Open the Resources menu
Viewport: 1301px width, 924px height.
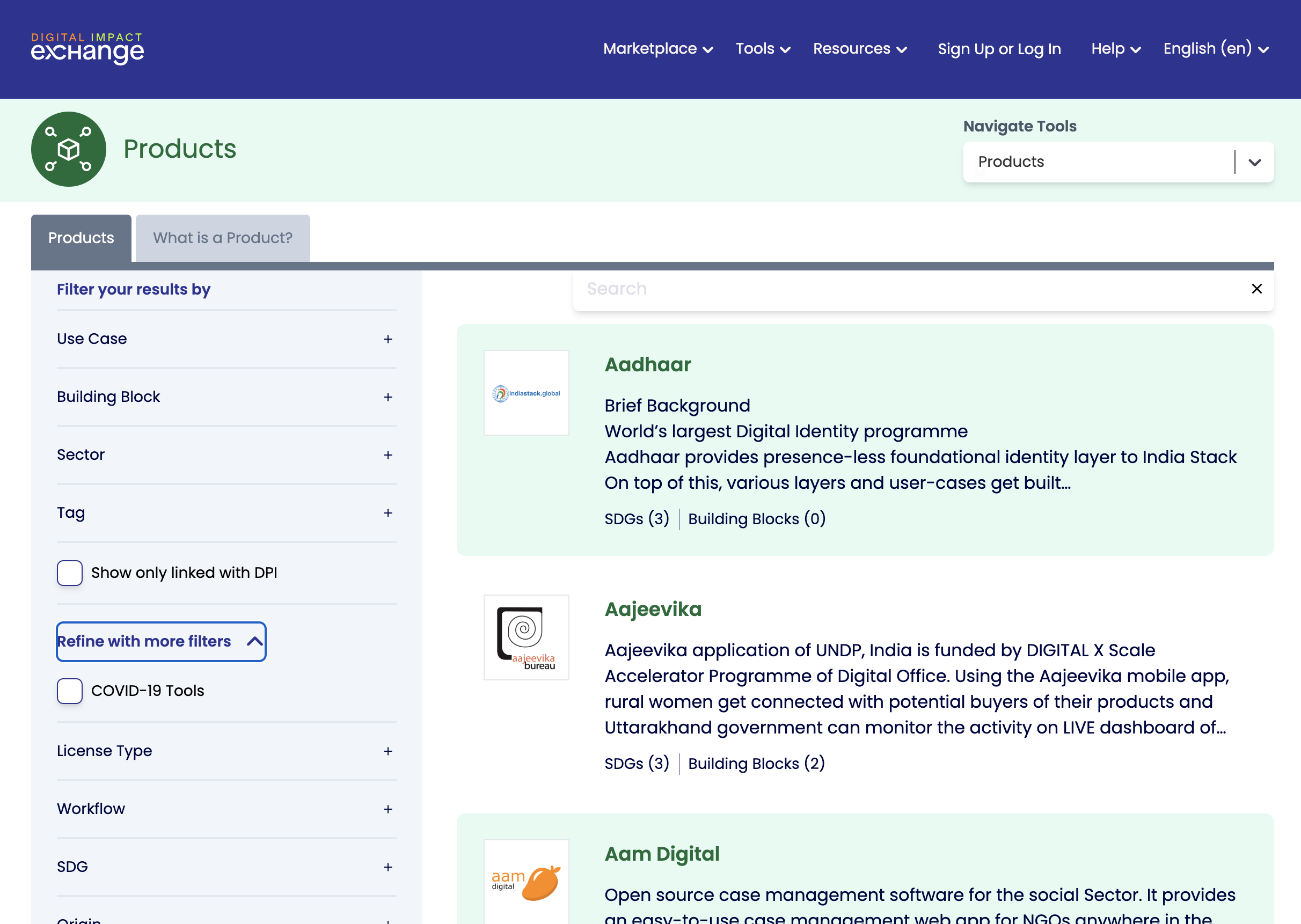[x=859, y=49]
